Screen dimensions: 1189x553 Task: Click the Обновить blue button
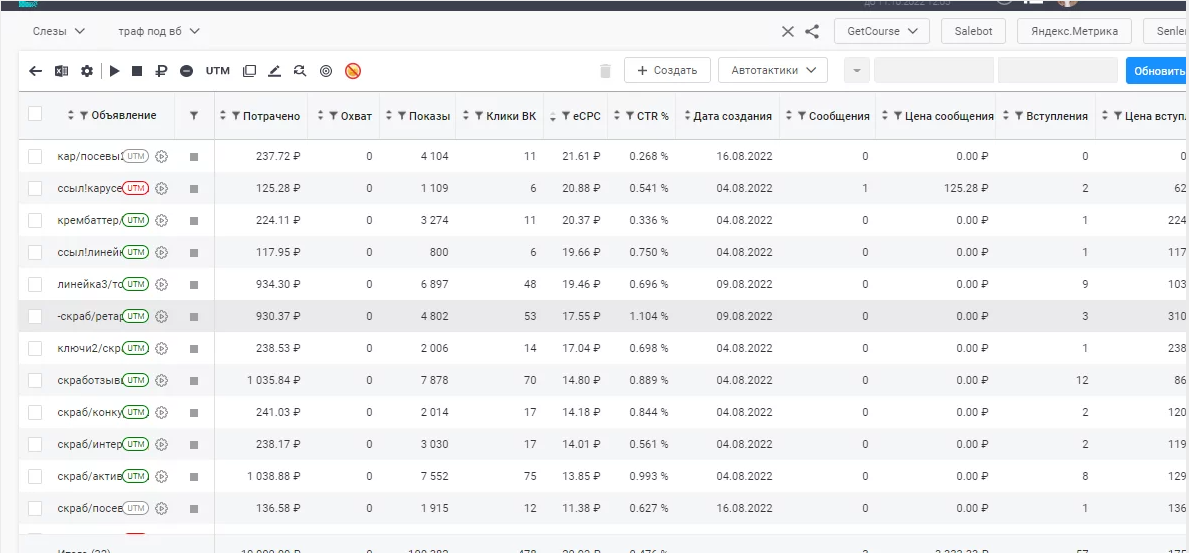click(x=1157, y=71)
